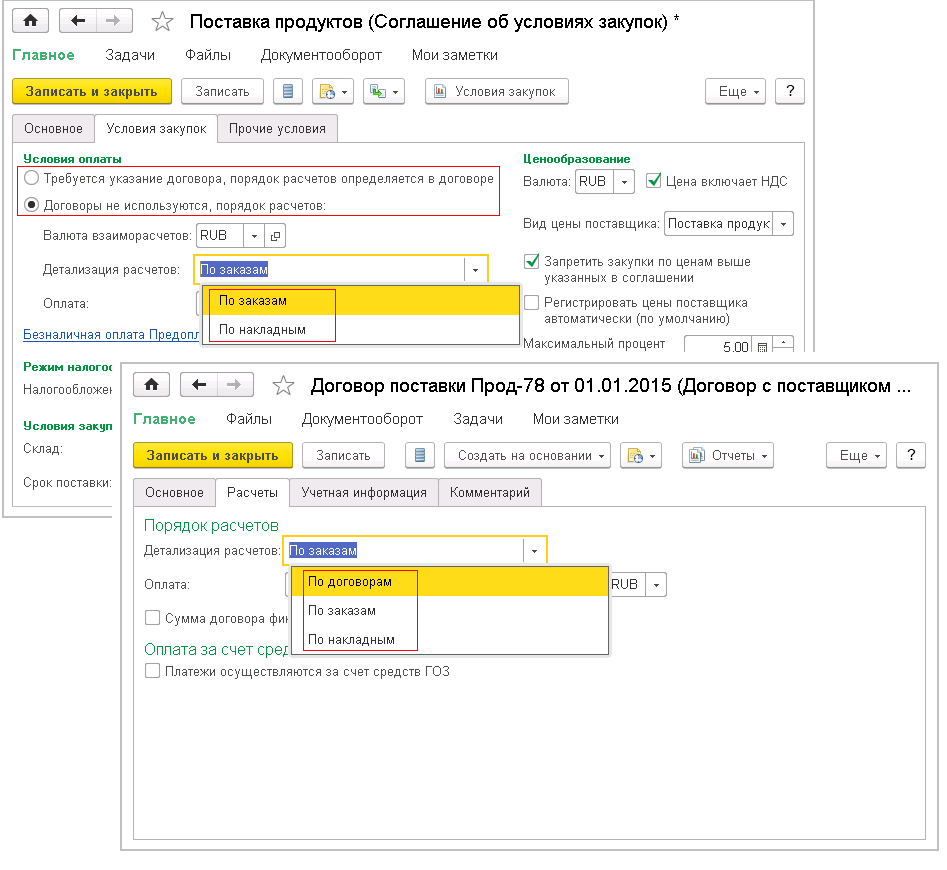Screen dimensions: 947x870
Task: Expand the 'Вид цены поставщика' dropdown
Action: 783,223
